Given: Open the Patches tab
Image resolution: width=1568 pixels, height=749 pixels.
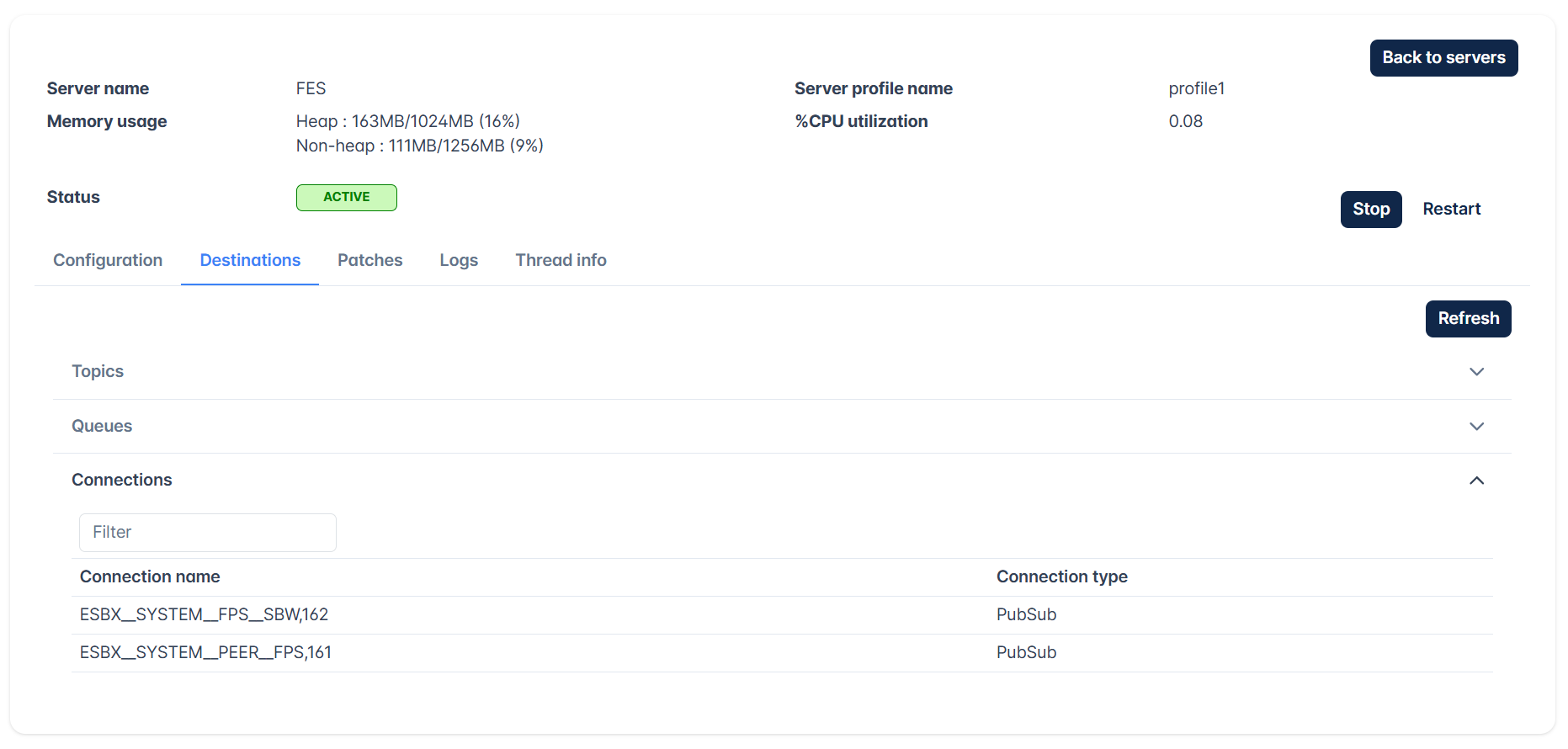Looking at the screenshot, I should click(x=370, y=261).
